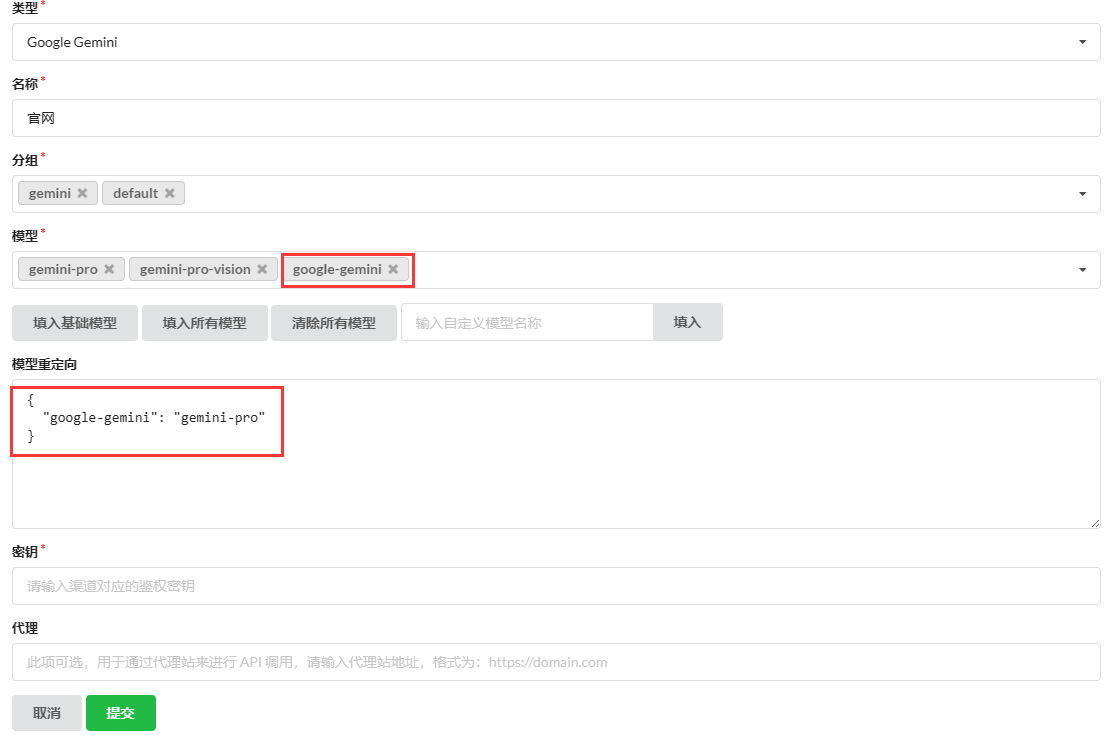Focus the 密钥 key input field
Screen dimensions: 1114x738
coord(556,586)
